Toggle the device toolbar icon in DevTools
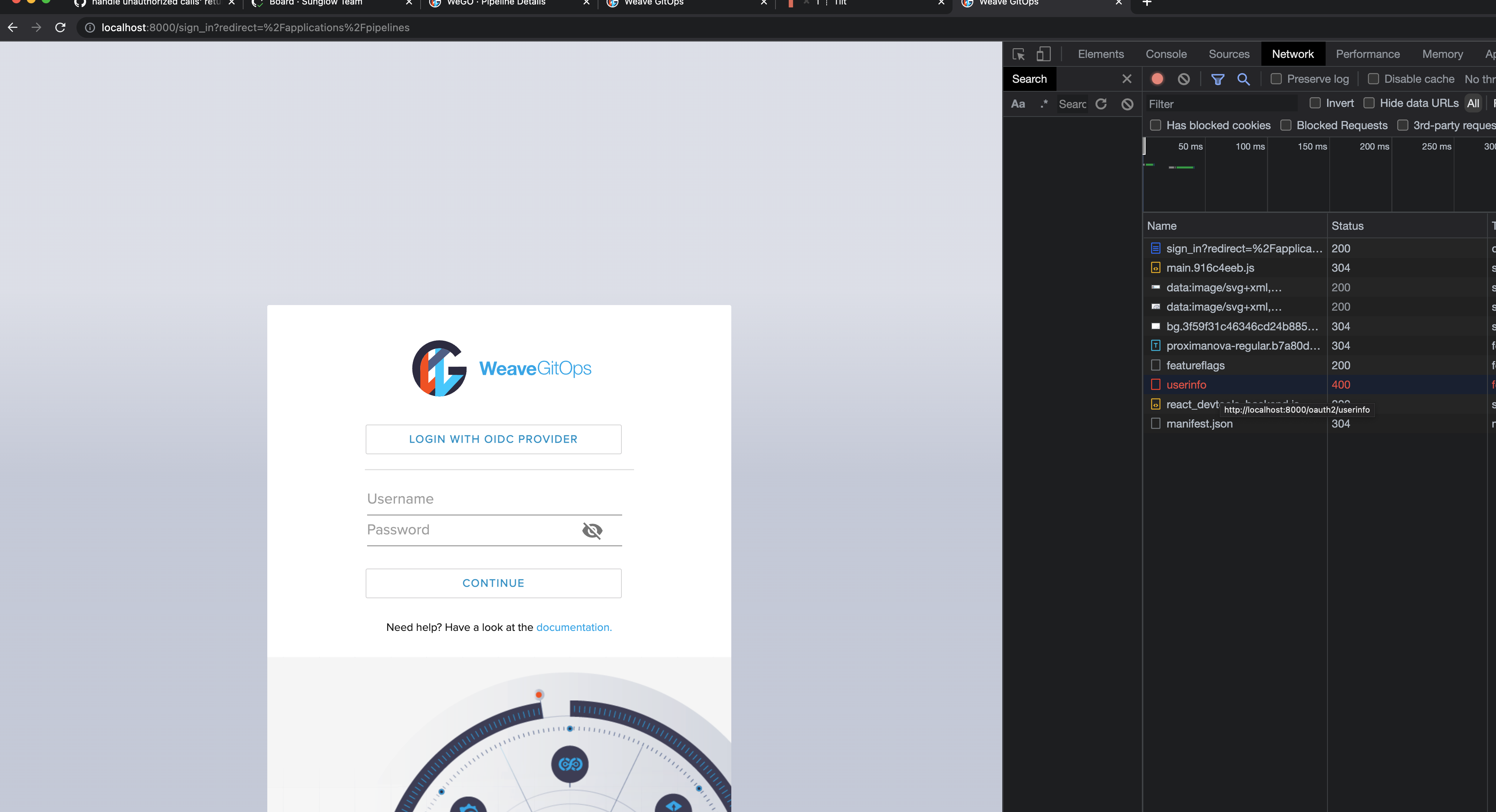The height and width of the screenshot is (812, 1496). point(1043,54)
